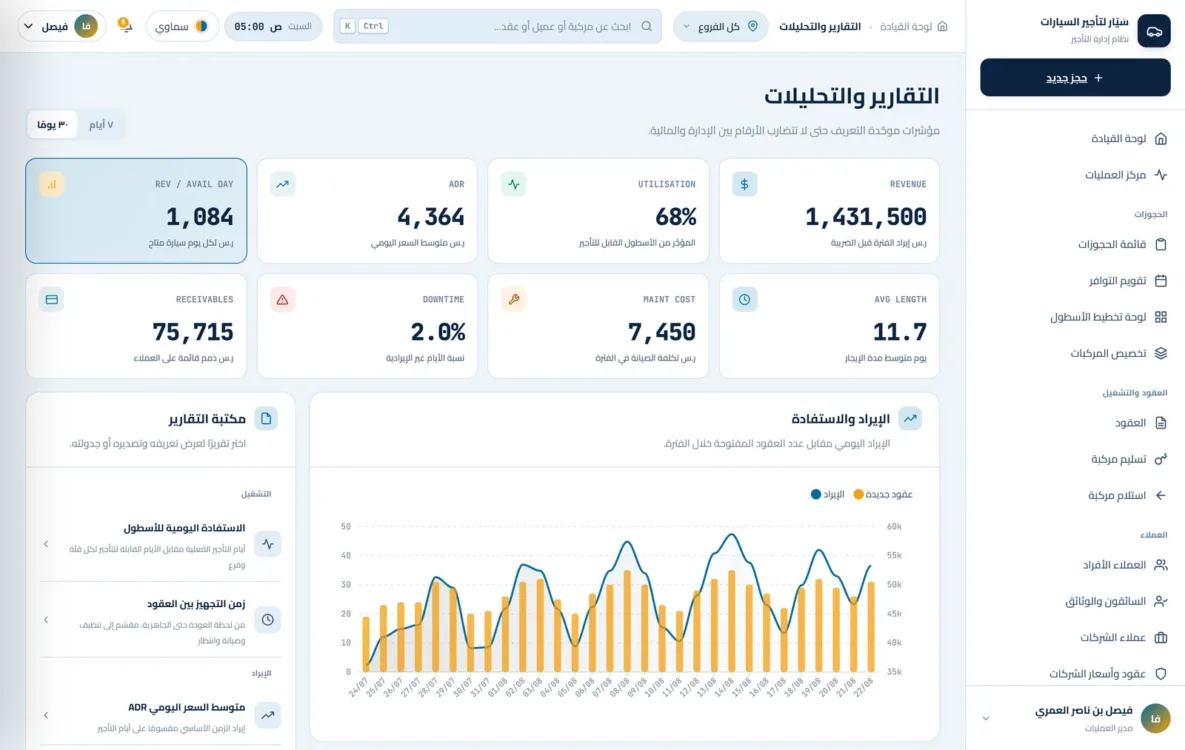Screen dimensions: 1185x750
Task: Click the dollar icon on REVENUE card
Action: coord(744,184)
